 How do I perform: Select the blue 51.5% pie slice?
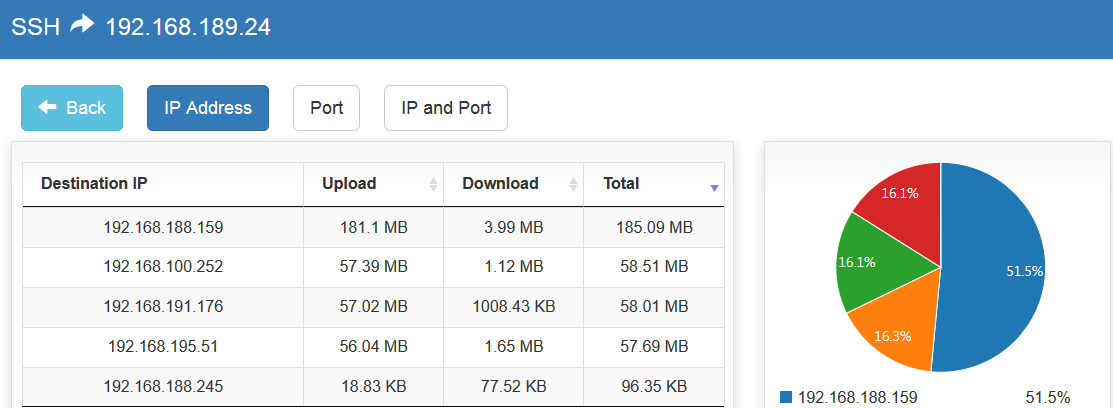click(995, 270)
